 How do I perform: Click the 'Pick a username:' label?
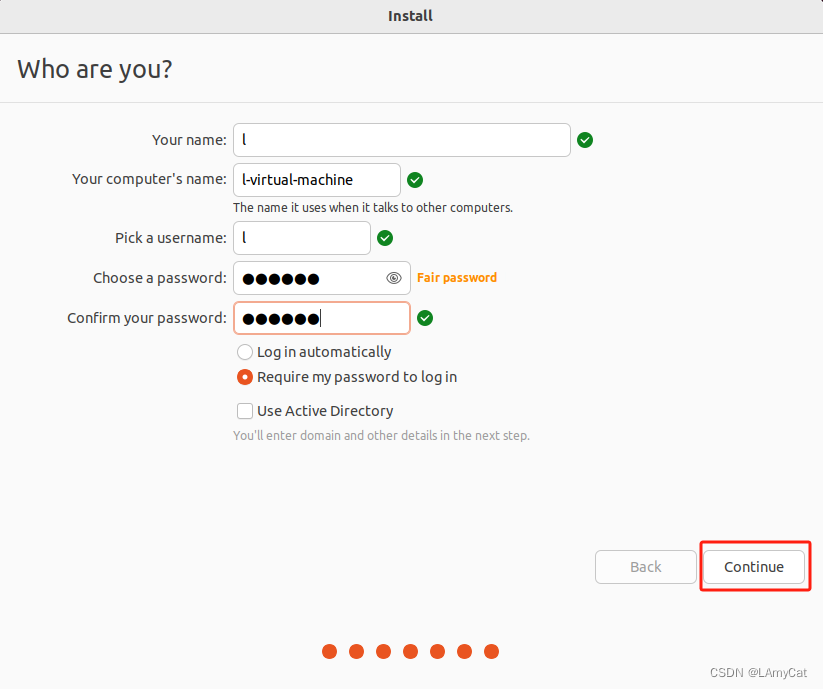[171, 238]
